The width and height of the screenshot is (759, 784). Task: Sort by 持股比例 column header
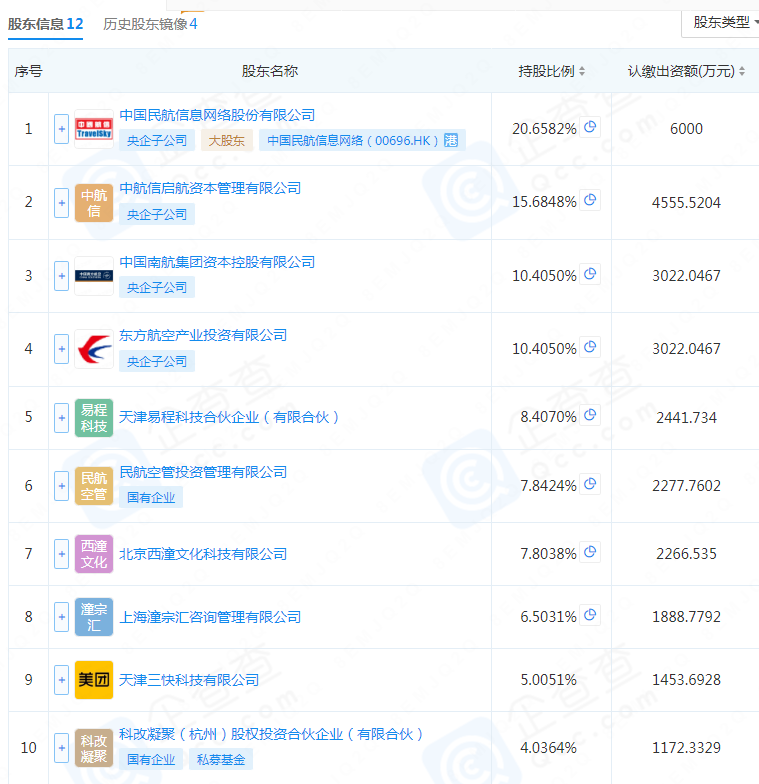[552, 71]
